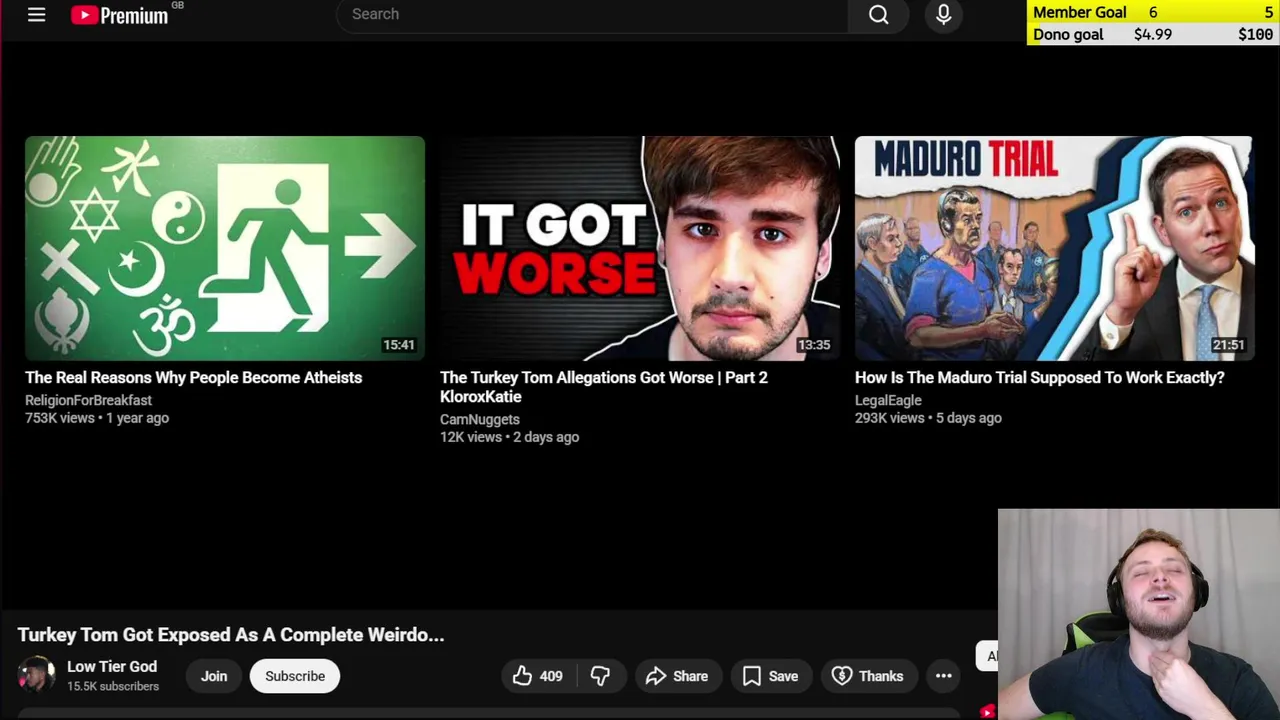Screen dimensions: 1280x720
Task: Visit the LegalEagle channel
Action: (x=888, y=400)
